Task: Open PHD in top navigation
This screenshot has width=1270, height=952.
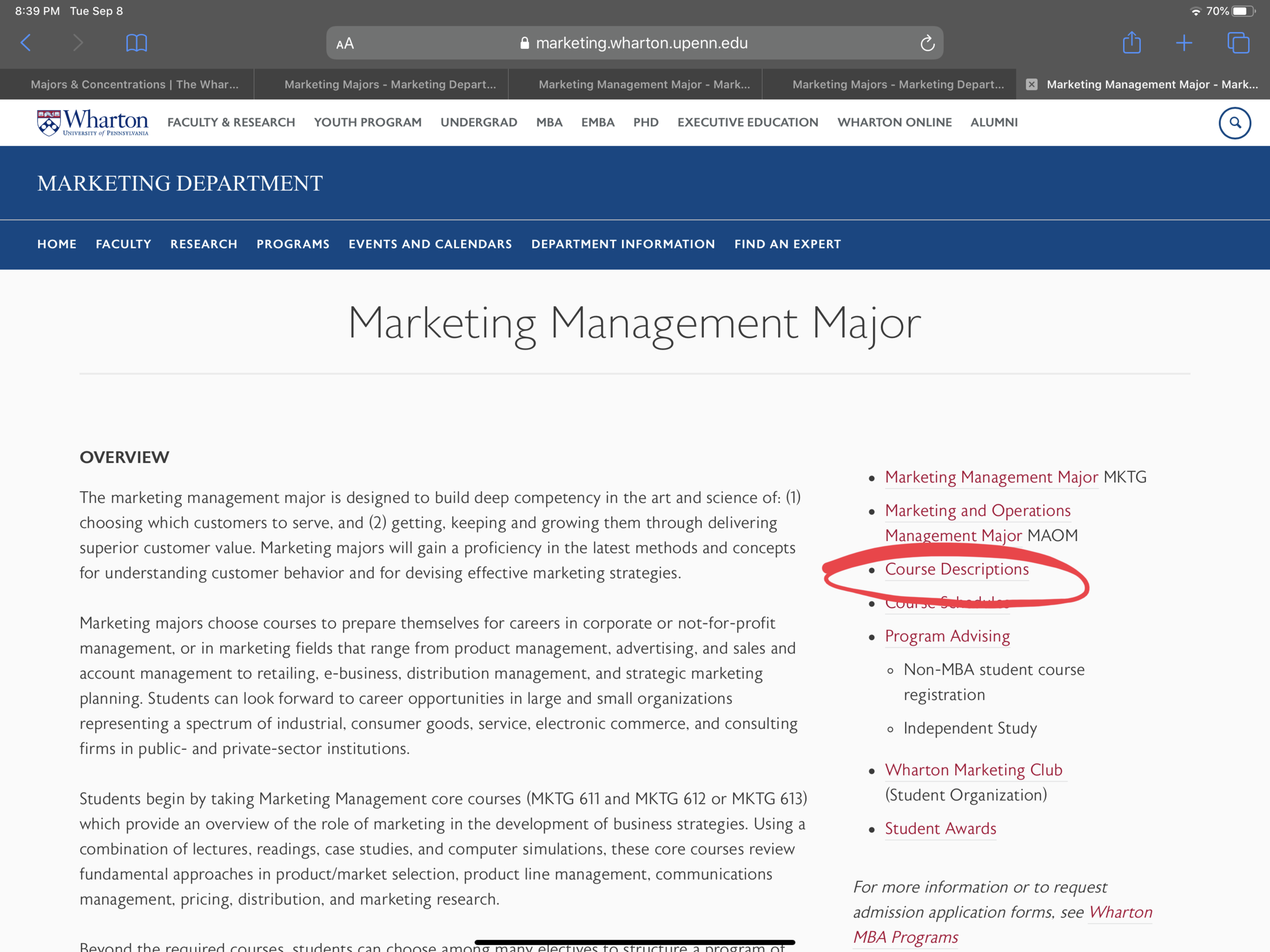Action: 646,122
